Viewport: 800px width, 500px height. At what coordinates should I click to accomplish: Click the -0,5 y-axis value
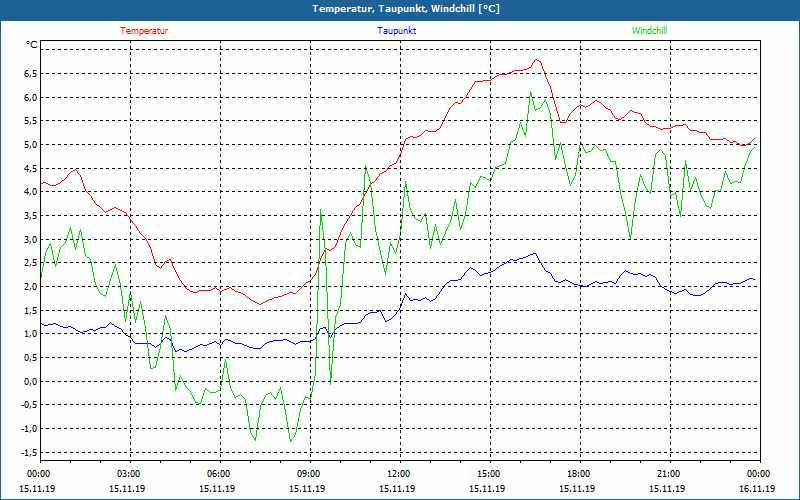click(29, 405)
